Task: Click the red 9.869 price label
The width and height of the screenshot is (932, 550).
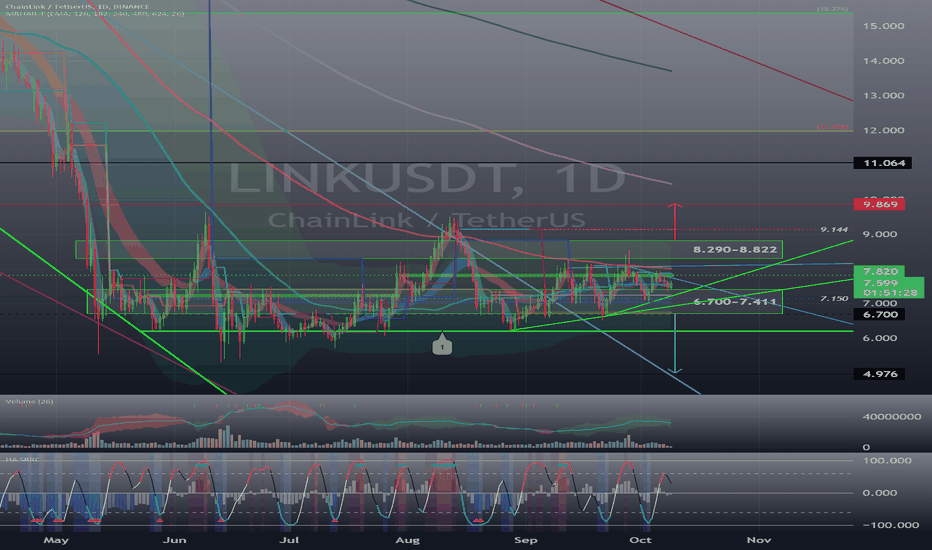Action: tap(879, 205)
